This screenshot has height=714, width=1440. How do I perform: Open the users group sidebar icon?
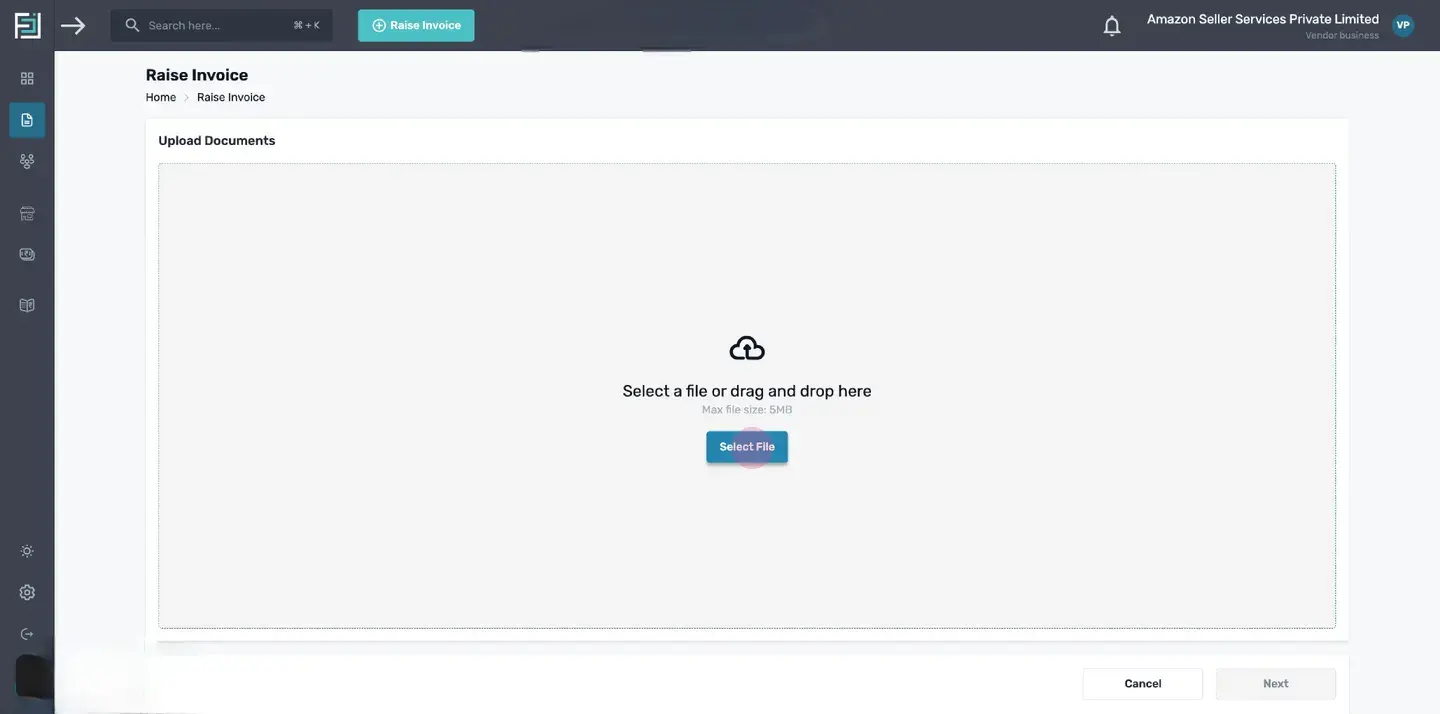27,161
